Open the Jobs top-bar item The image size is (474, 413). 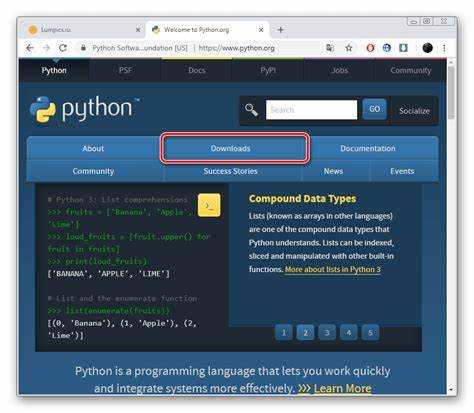340,70
